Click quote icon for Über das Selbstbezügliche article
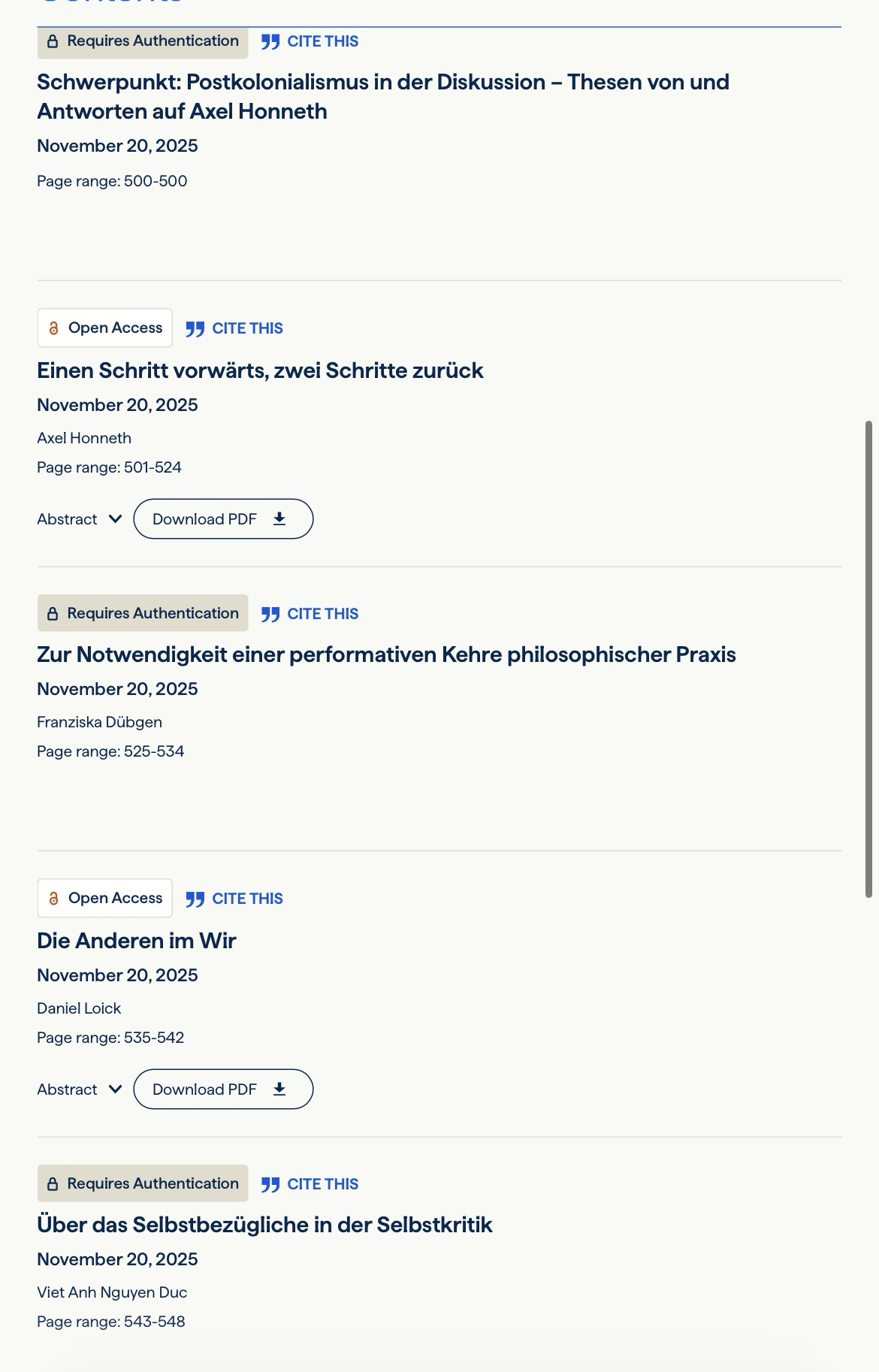Image resolution: width=879 pixels, height=1372 pixels. pyautogui.click(x=270, y=1185)
